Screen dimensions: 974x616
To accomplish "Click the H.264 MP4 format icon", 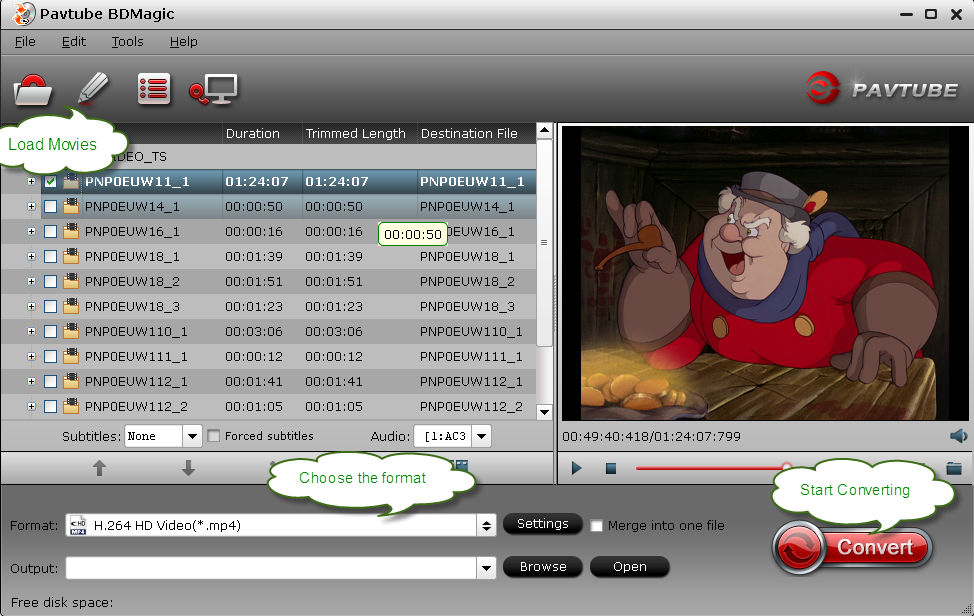I will [x=78, y=525].
